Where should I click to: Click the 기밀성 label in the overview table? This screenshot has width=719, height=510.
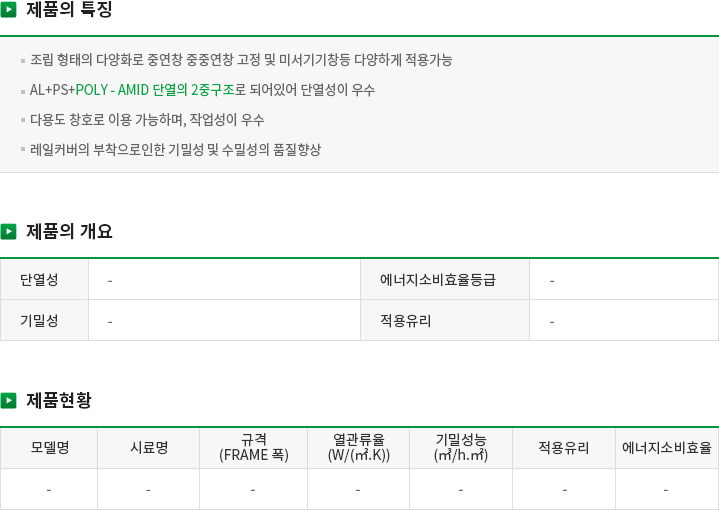[39, 321]
